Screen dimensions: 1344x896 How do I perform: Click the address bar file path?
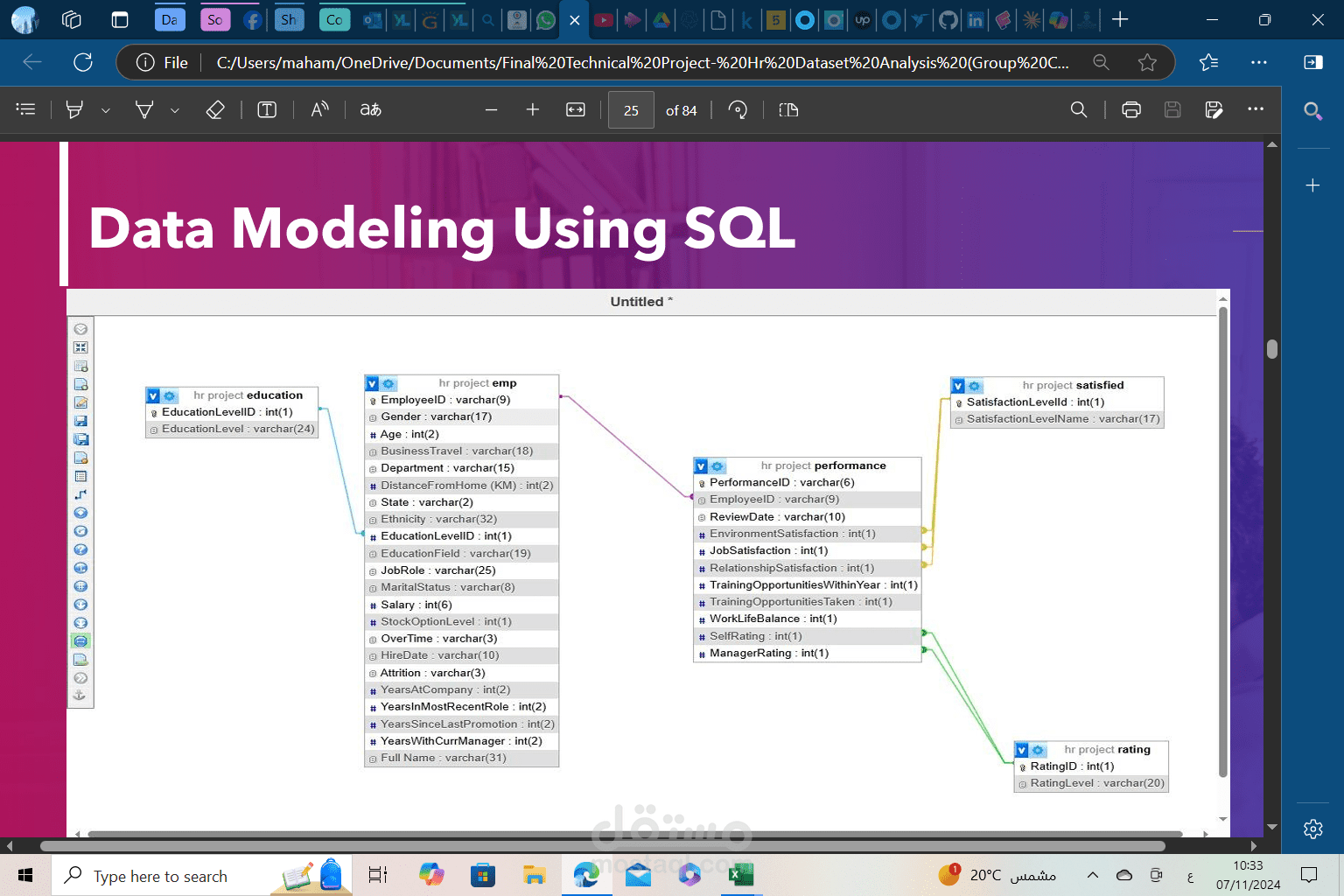click(x=642, y=62)
